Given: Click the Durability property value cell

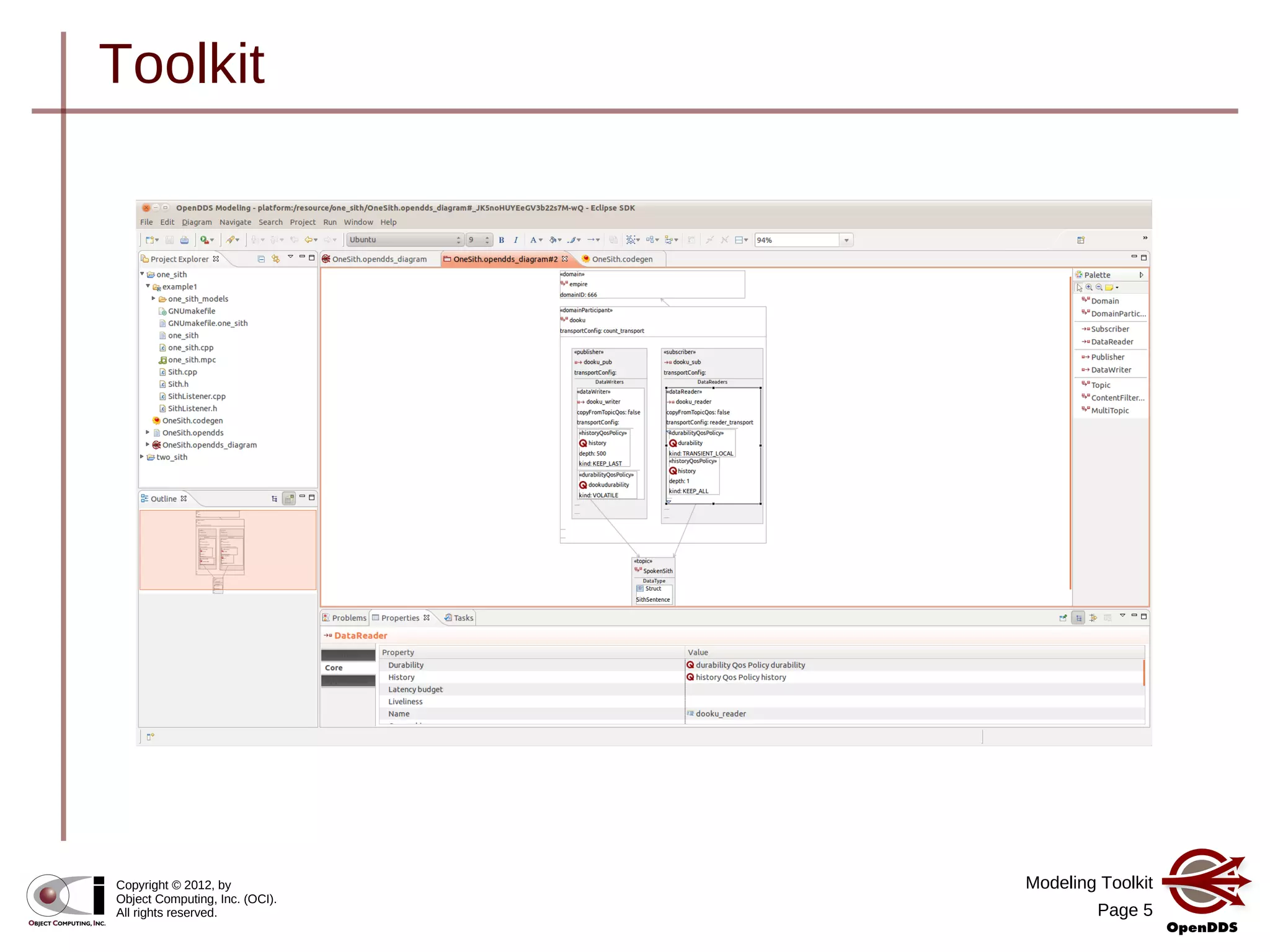Looking at the screenshot, I should click(x=915, y=665).
